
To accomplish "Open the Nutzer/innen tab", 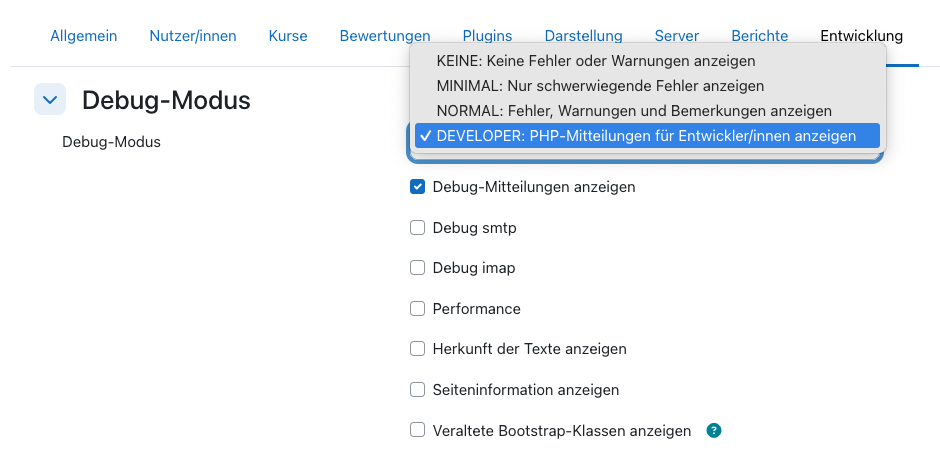I will [x=193, y=36].
